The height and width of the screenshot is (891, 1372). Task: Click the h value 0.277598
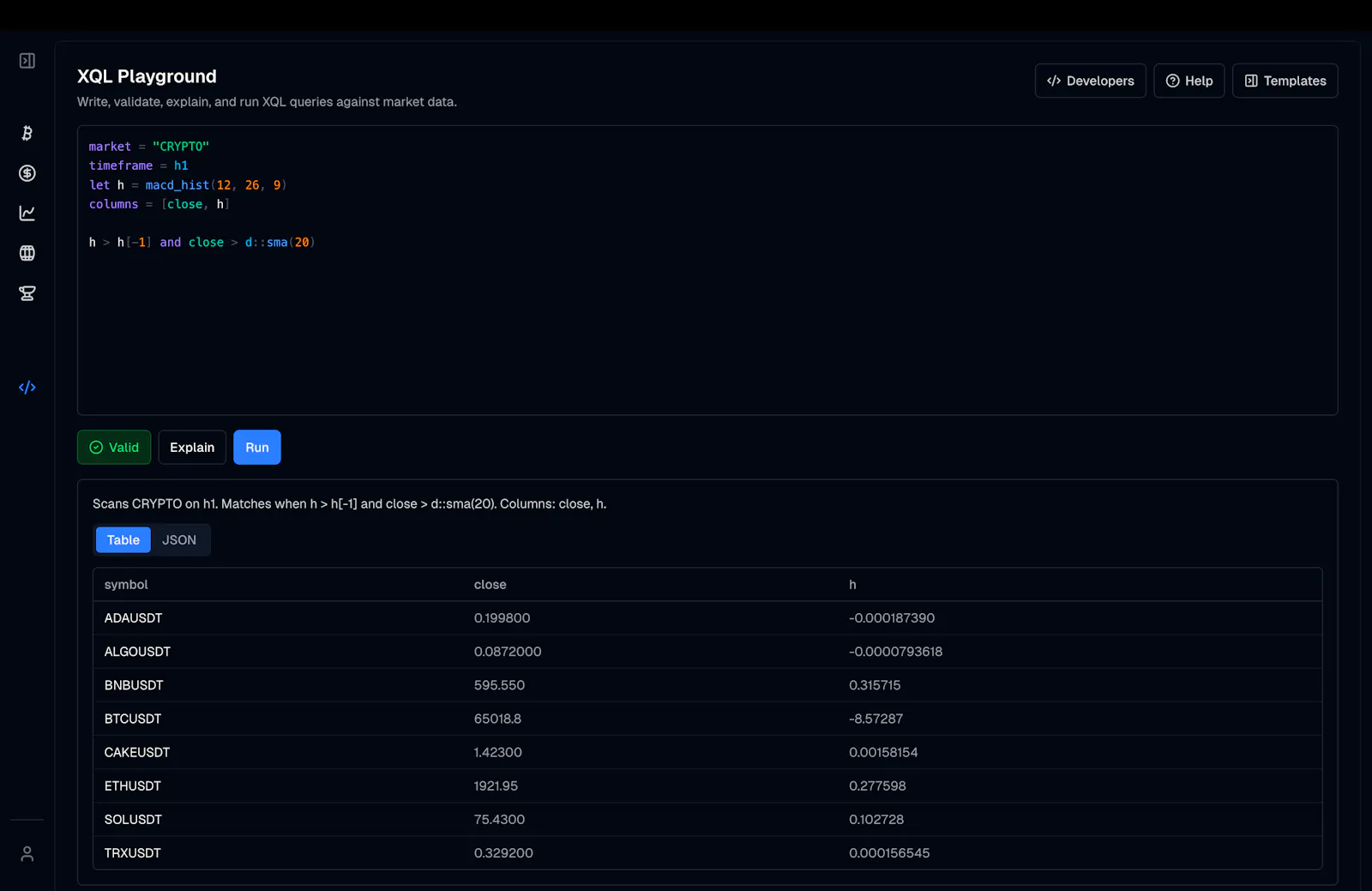877,786
